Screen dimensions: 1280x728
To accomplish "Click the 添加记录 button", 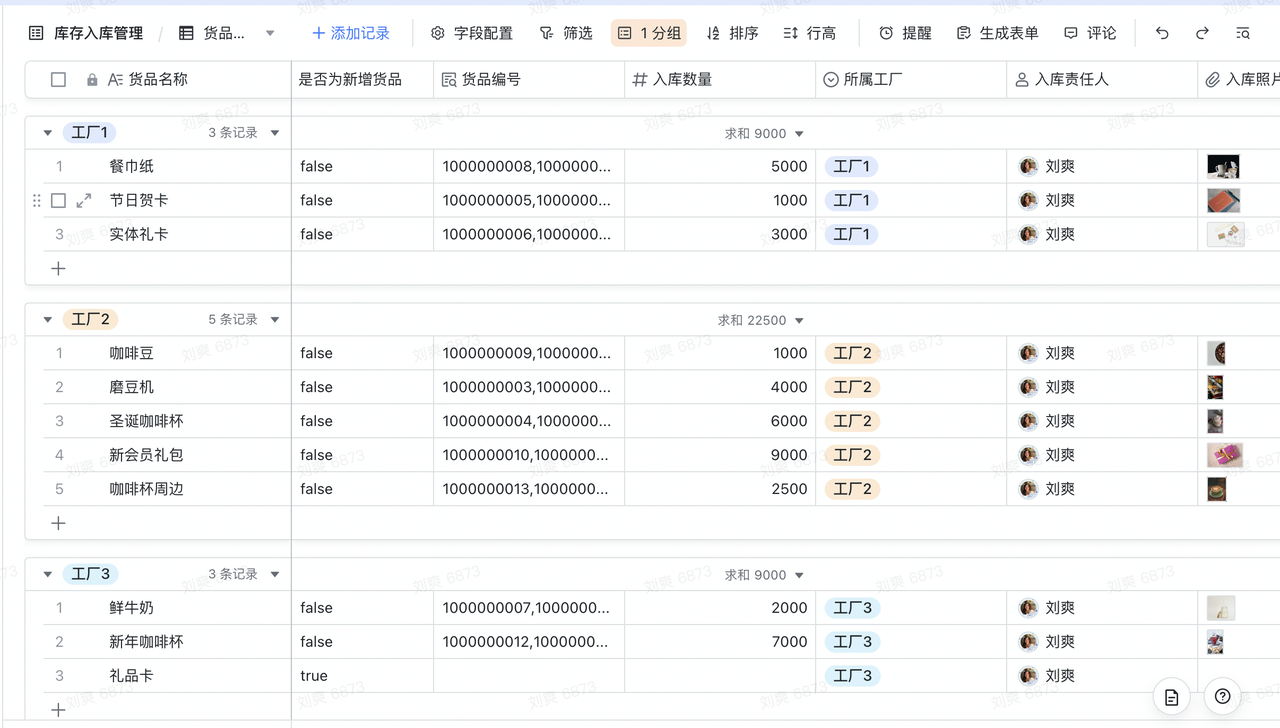I will pos(350,33).
